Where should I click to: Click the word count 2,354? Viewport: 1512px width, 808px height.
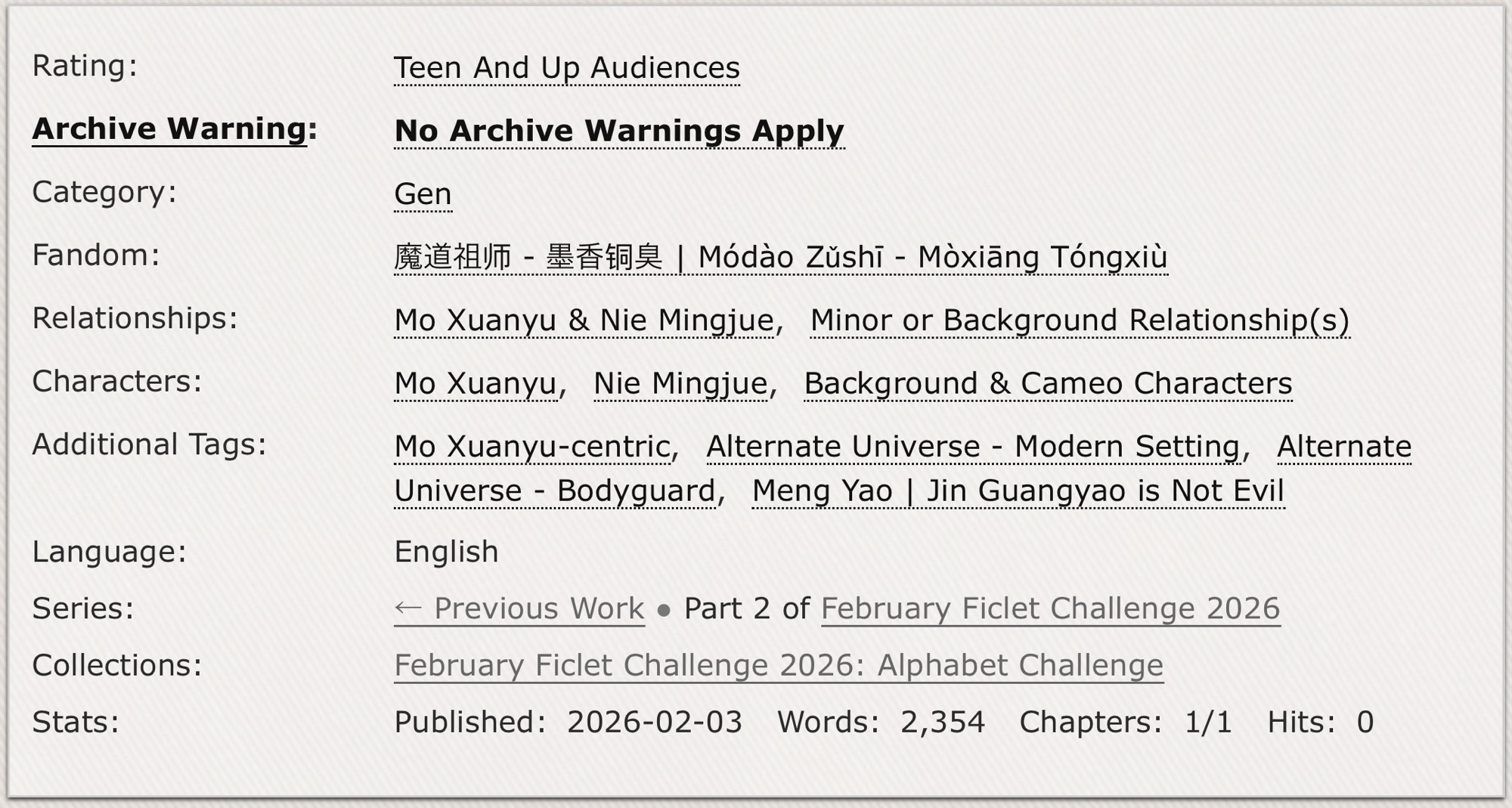point(942,722)
